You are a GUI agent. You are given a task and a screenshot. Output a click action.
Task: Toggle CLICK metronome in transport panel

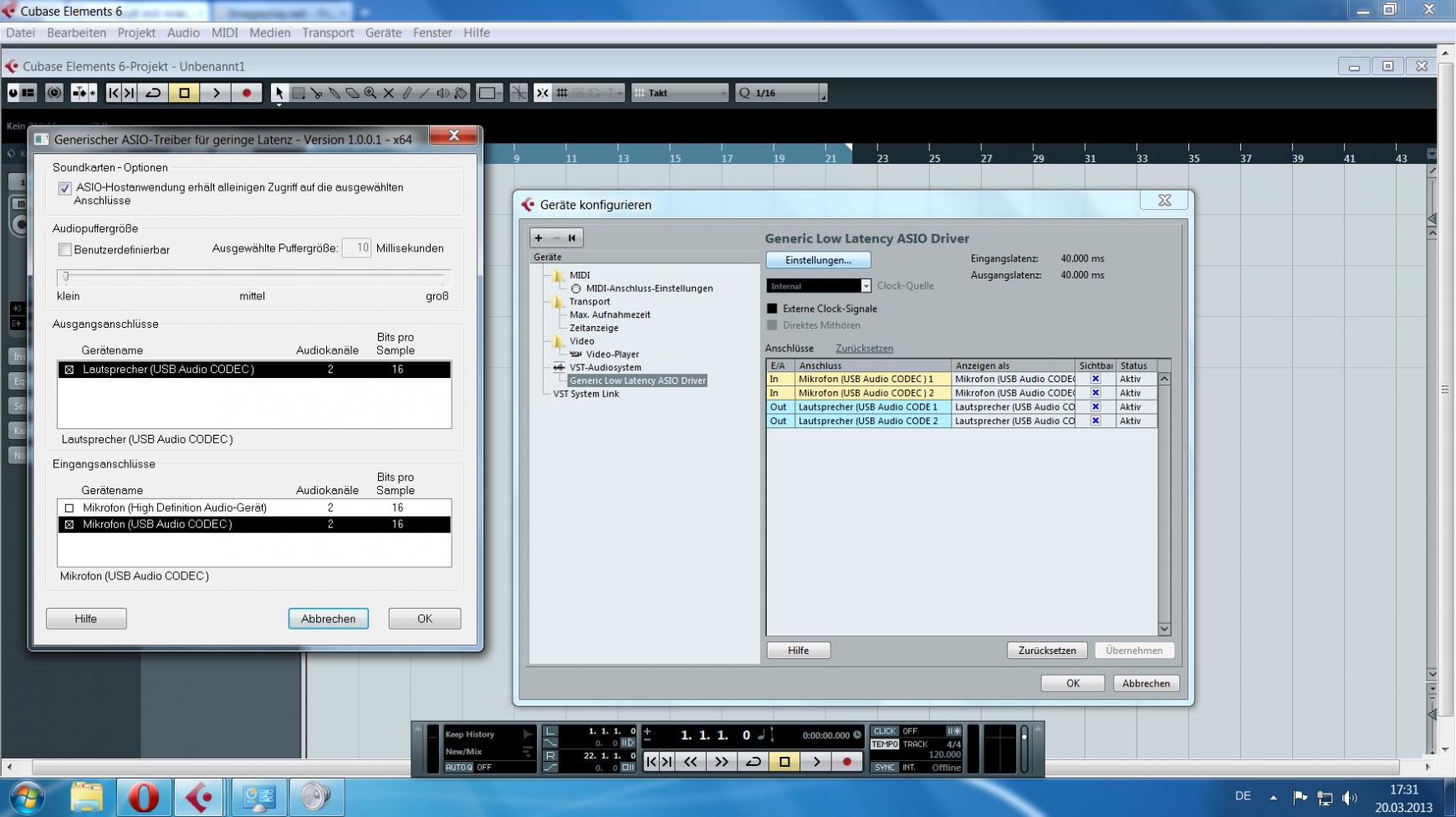click(x=885, y=731)
